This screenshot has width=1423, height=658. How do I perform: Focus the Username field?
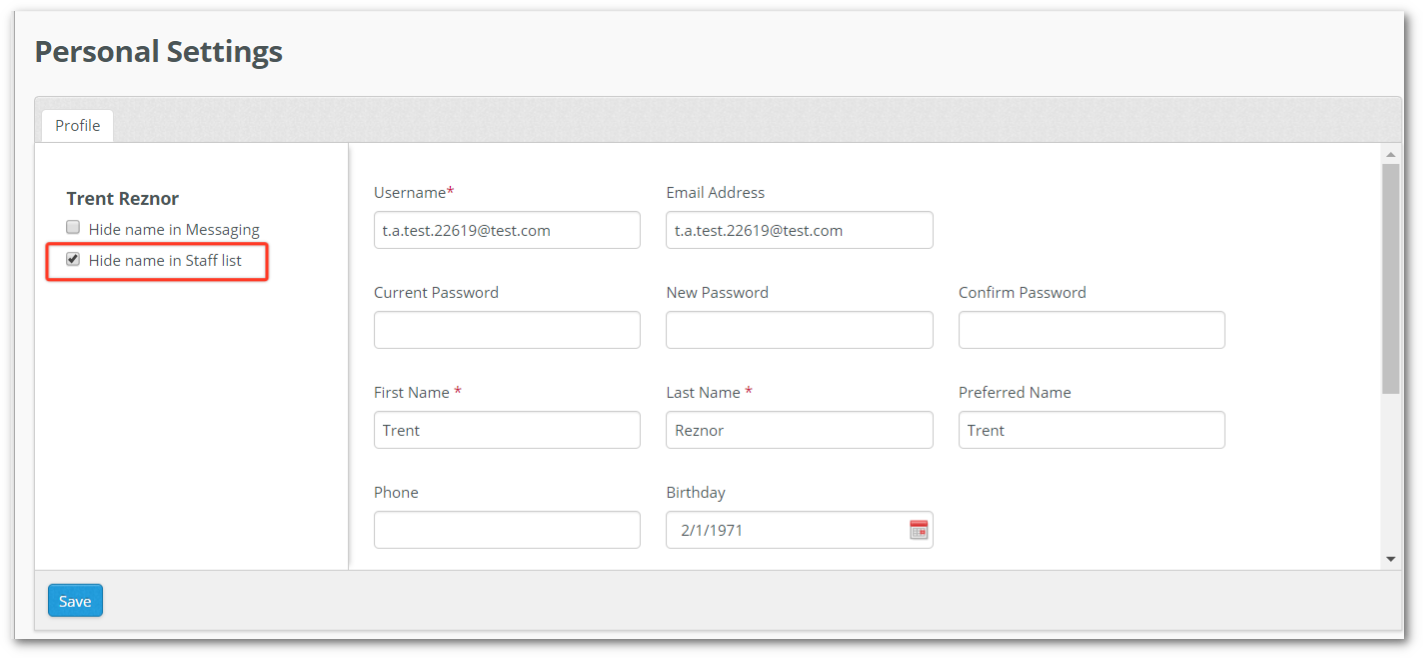507,230
